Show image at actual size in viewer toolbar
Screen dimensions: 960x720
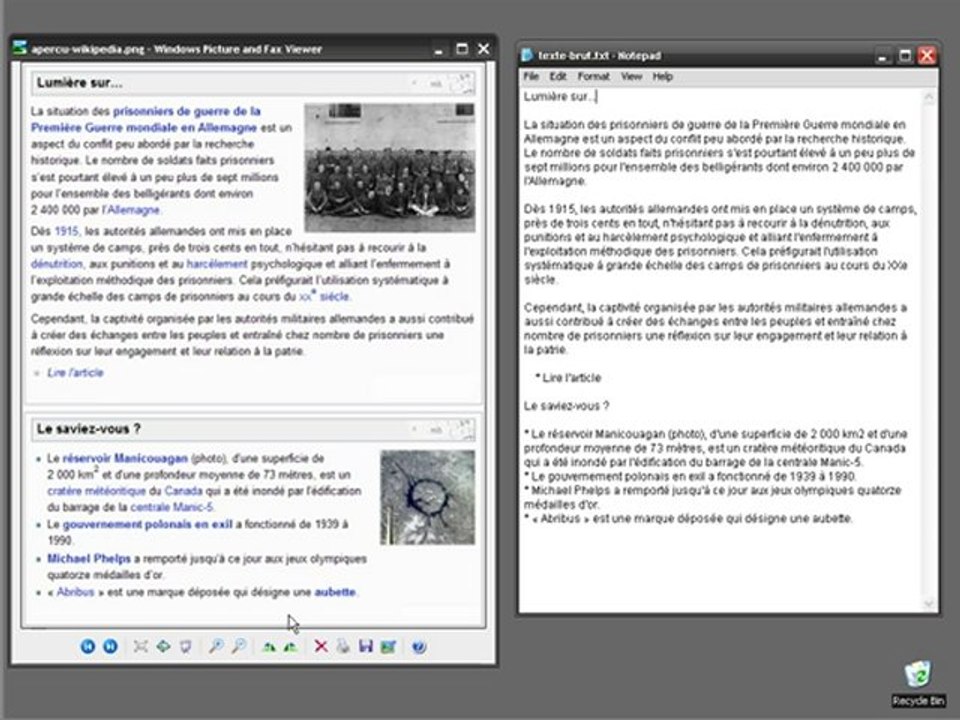(163, 646)
